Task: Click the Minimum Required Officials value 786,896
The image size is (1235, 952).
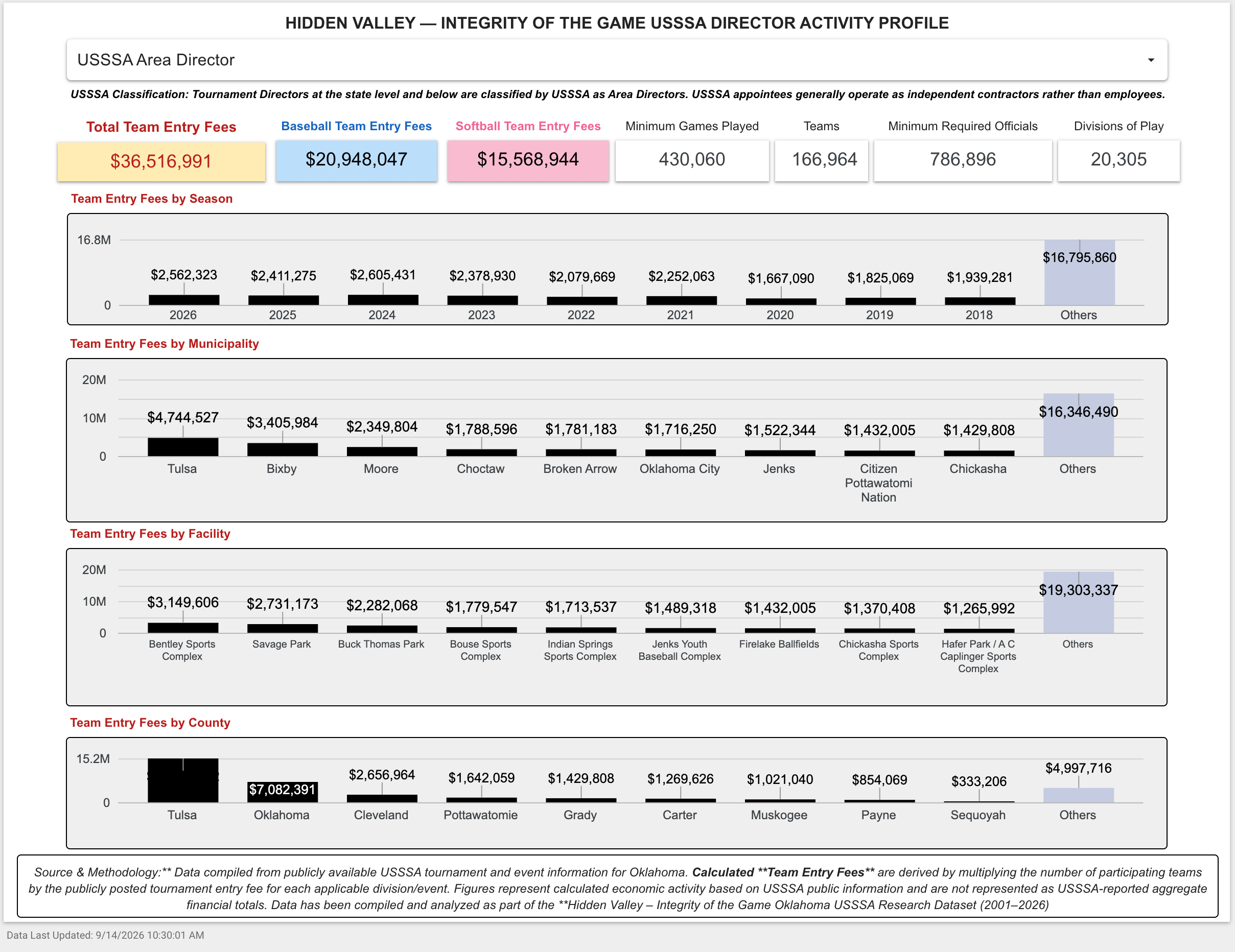Action: [x=963, y=160]
